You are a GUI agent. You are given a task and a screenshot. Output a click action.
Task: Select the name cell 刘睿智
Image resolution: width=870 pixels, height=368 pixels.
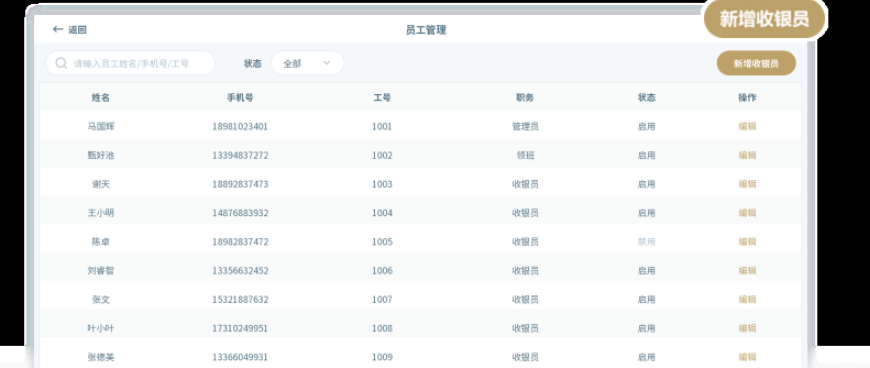point(101,271)
